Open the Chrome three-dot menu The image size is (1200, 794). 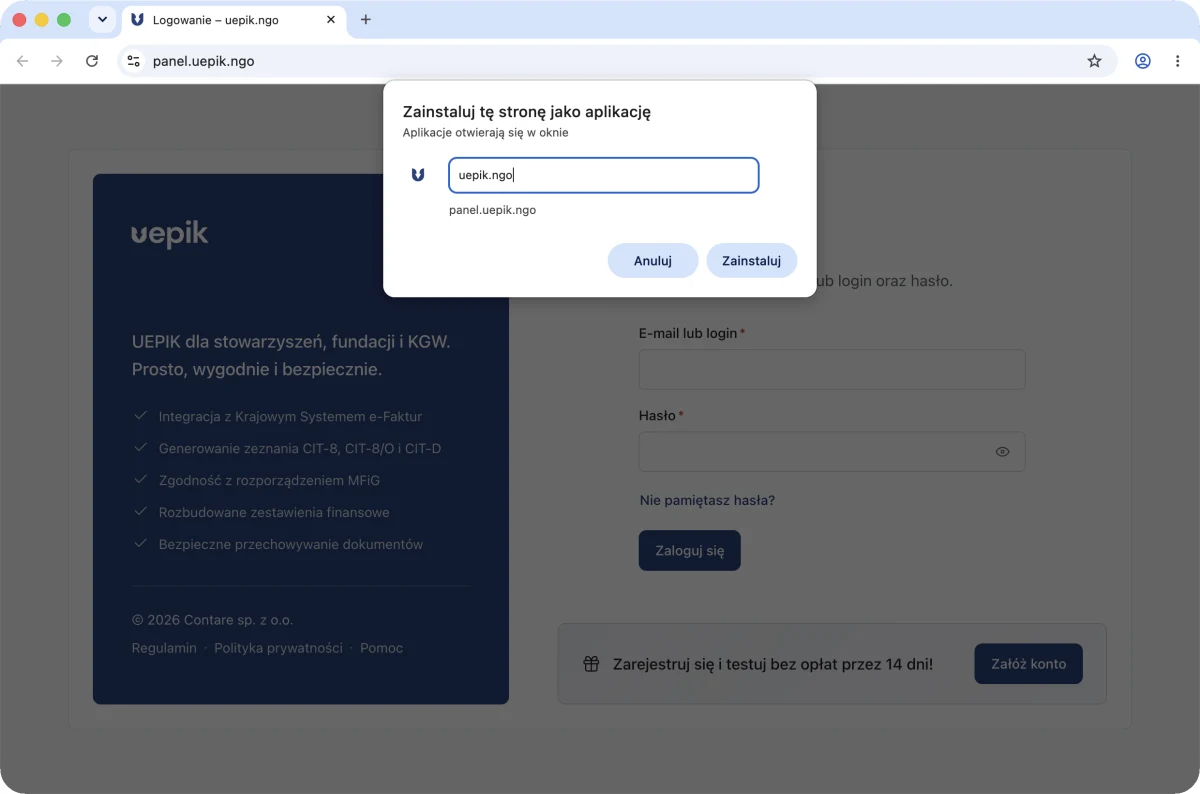click(1177, 61)
